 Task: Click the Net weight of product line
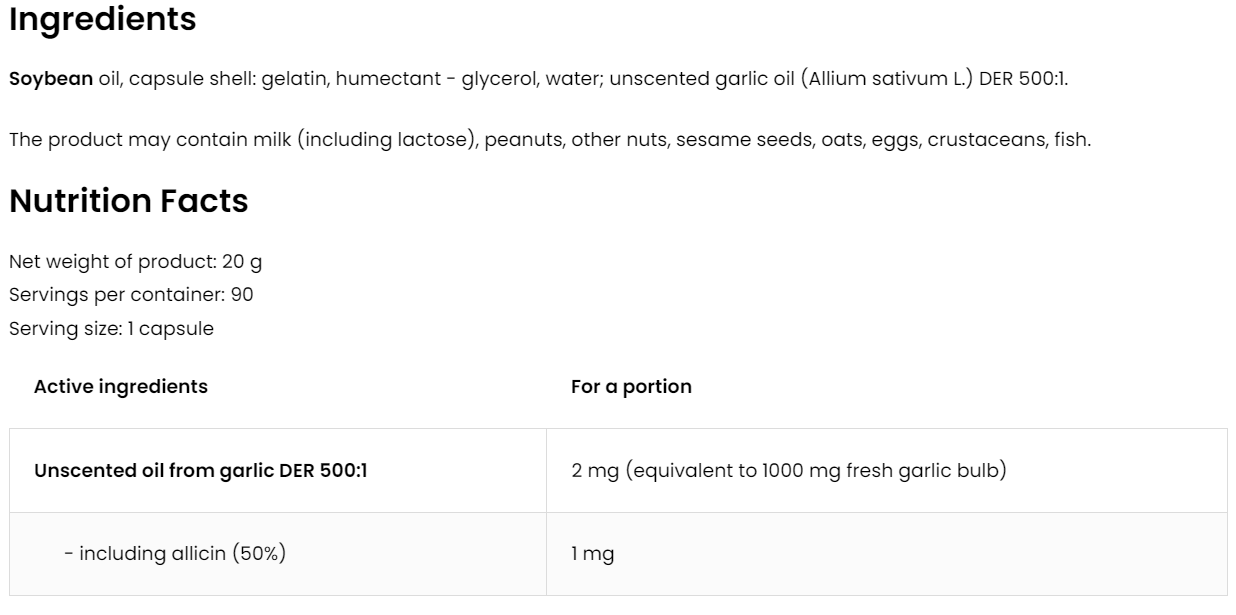[136, 262]
